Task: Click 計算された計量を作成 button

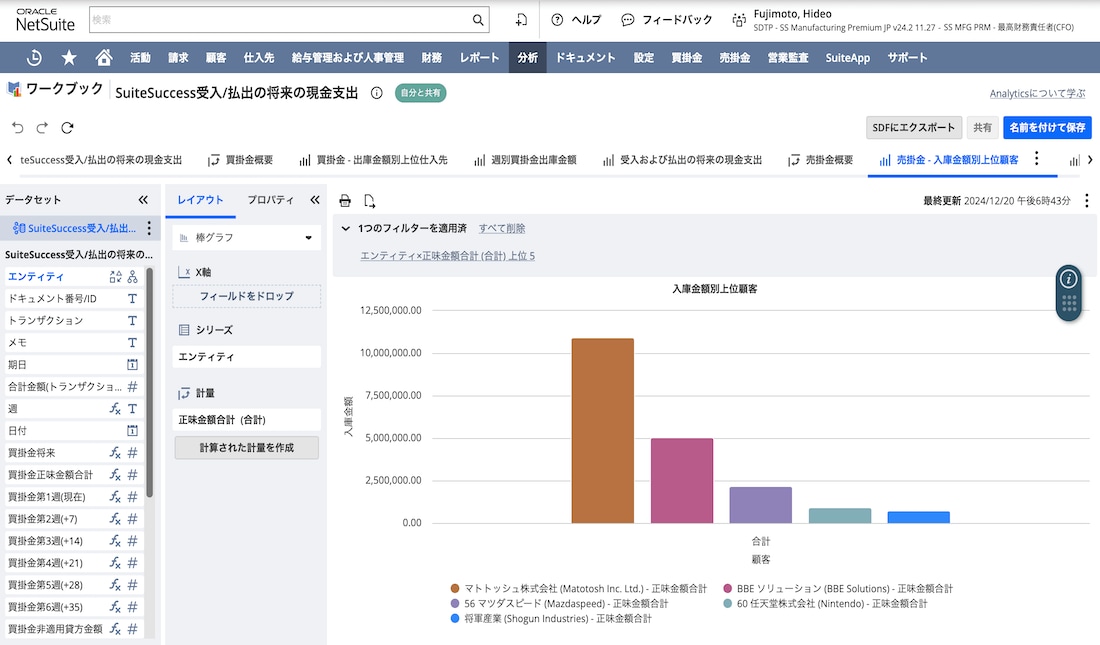Action: tap(246, 448)
